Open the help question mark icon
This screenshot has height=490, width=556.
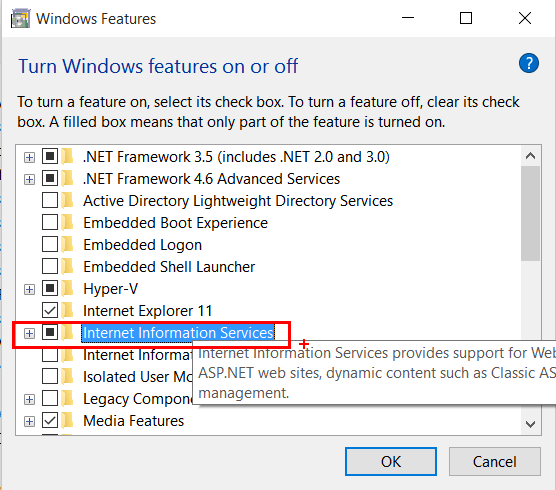(529, 63)
